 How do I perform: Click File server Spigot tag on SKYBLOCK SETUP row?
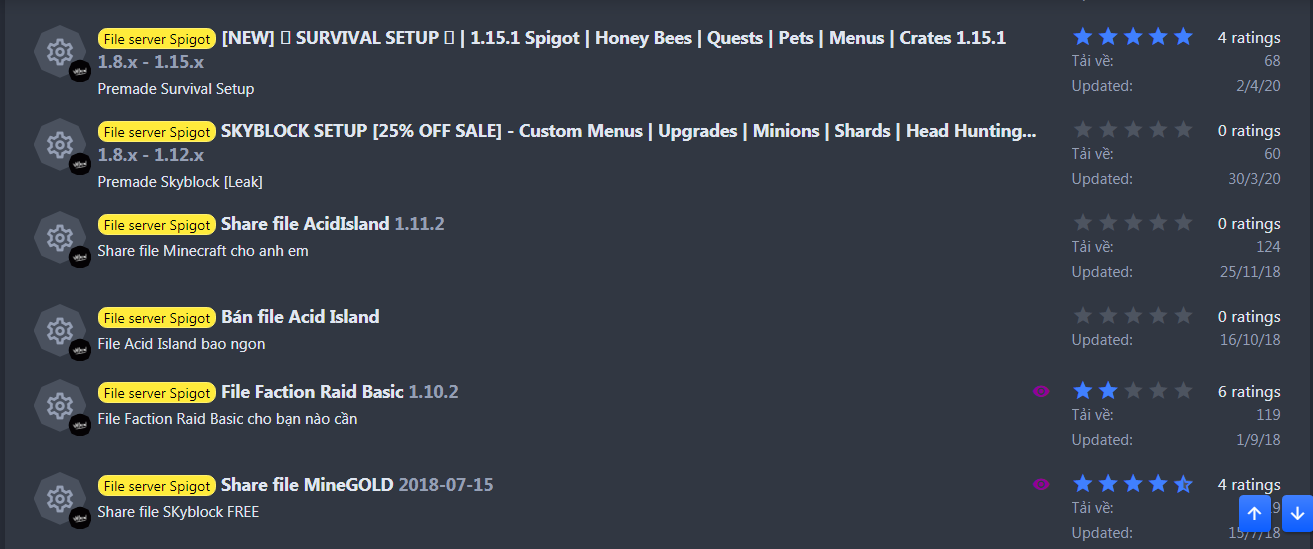tap(157, 132)
